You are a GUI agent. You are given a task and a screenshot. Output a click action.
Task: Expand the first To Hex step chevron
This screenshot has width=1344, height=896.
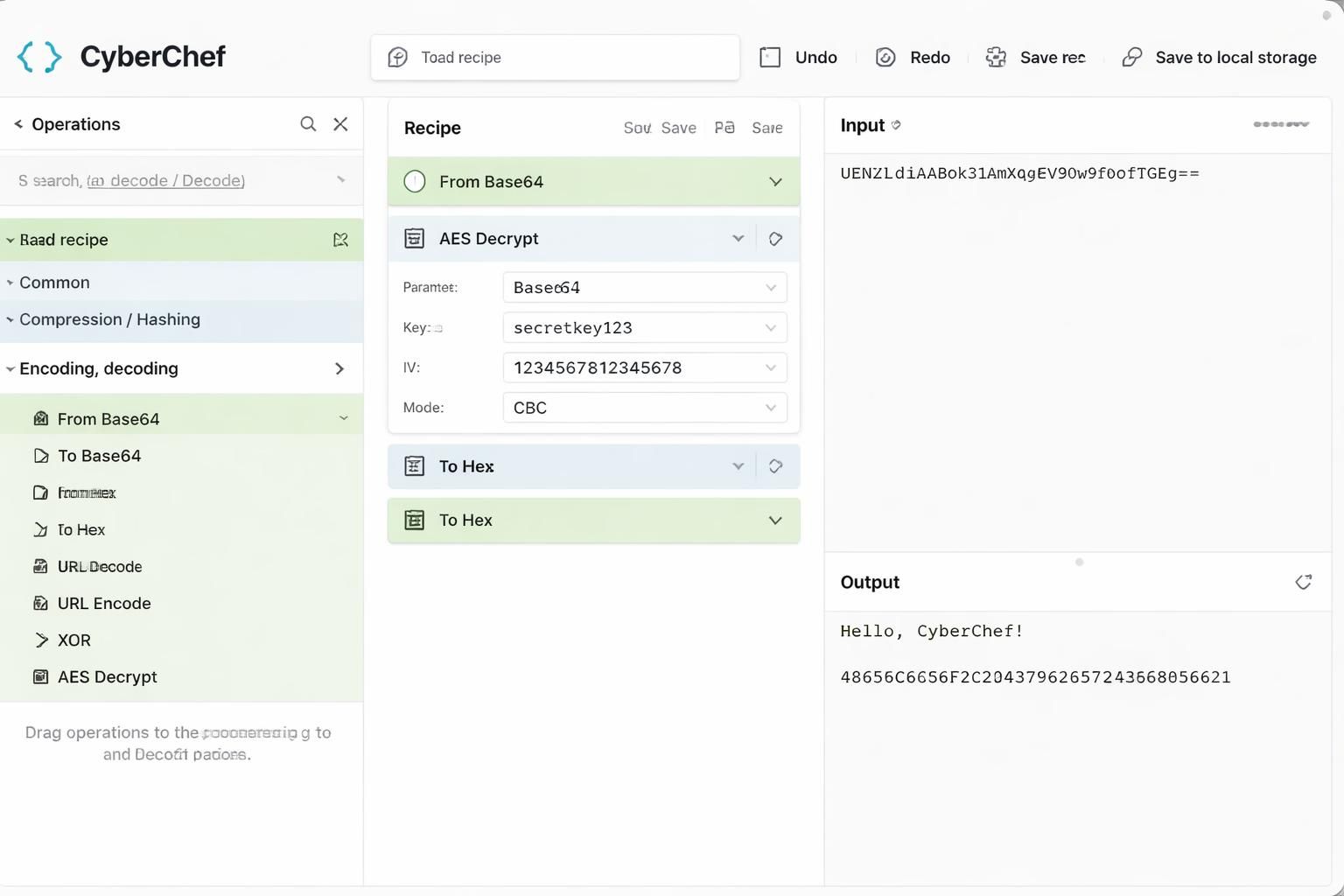click(x=738, y=466)
